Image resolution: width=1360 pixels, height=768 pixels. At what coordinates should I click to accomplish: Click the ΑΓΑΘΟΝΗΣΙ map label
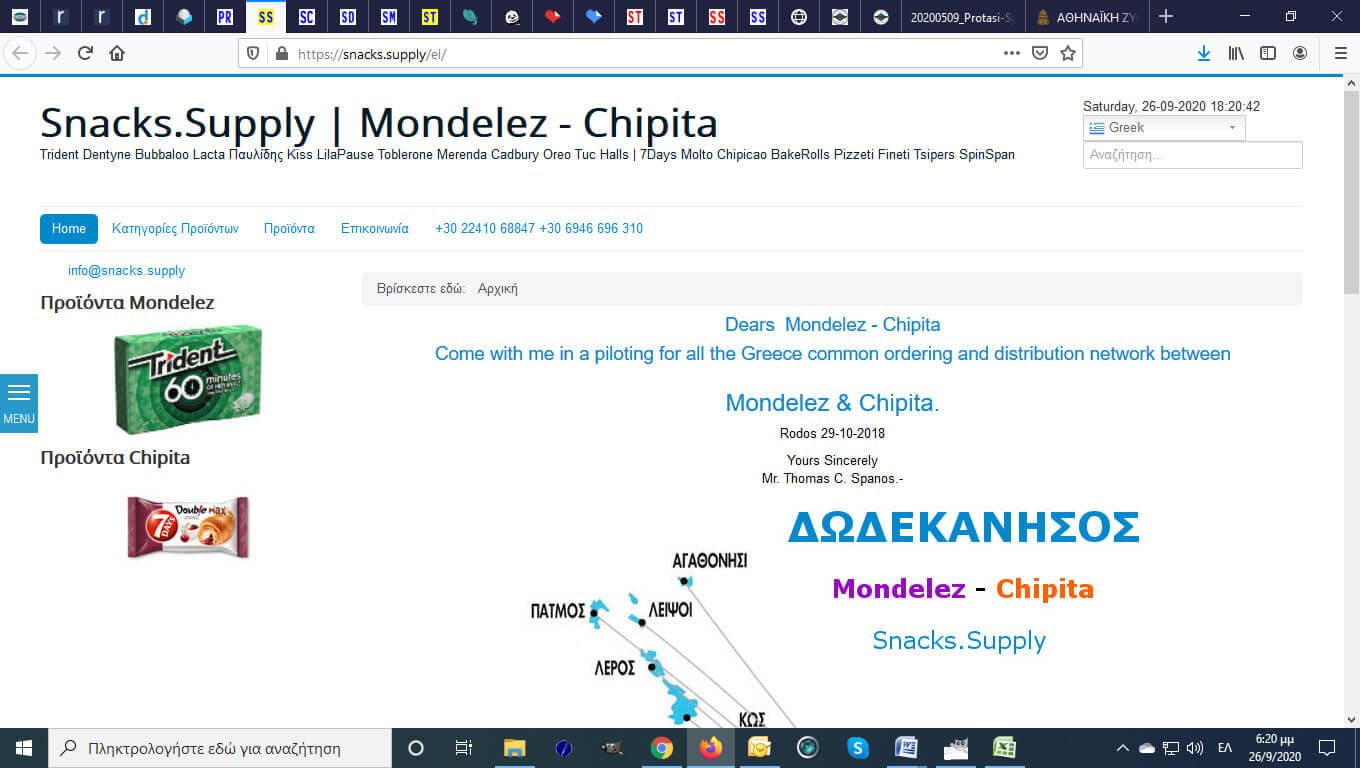(x=710, y=560)
